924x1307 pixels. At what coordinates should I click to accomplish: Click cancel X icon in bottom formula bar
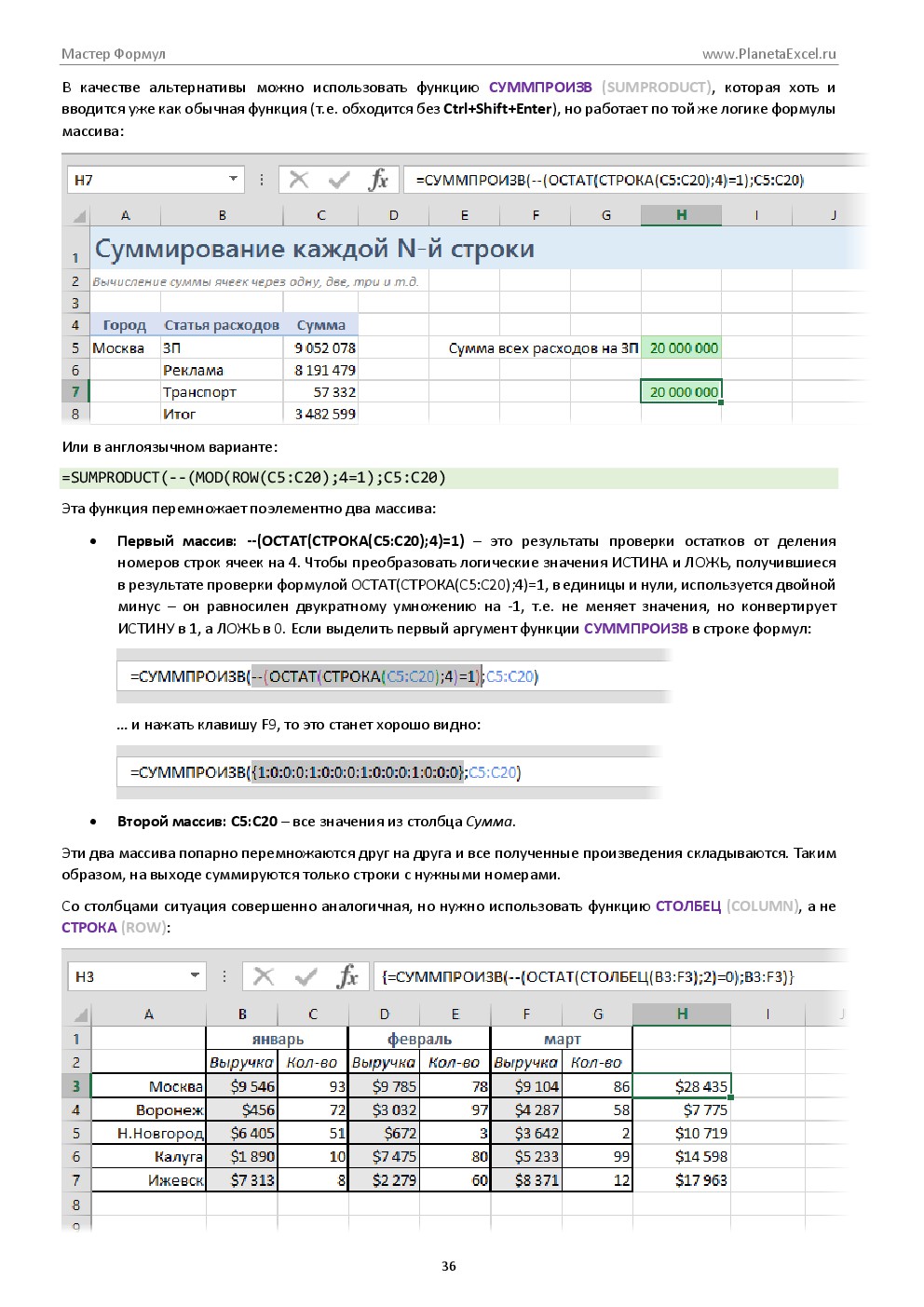tap(264, 976)
